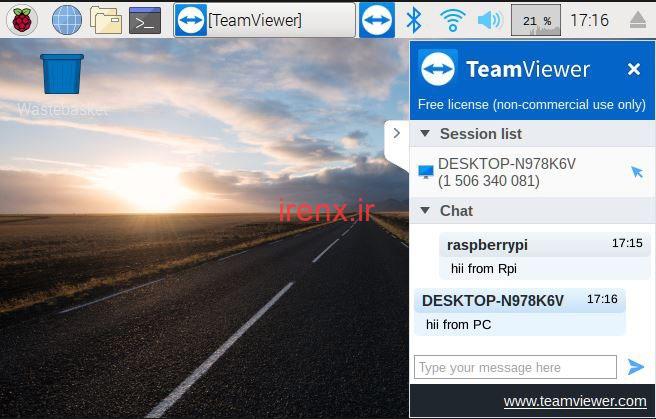Click the TeamViewer tray icon
The width and height of the screenshot is (656, 419).
click(377, 19)
